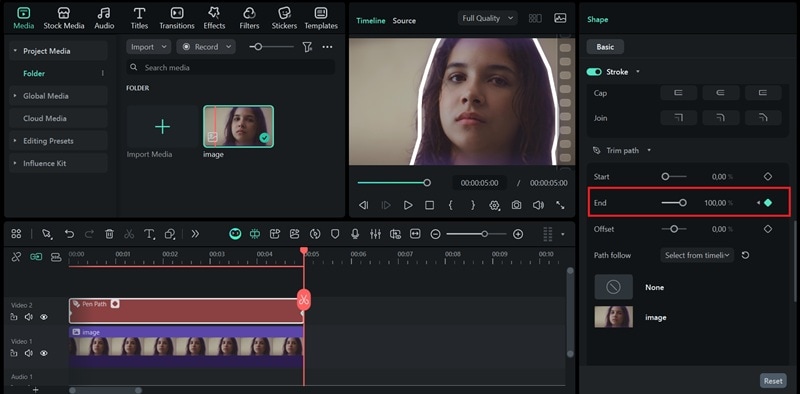This screenshot has width=800, height=394.
Task: Click the marker shield icon
Action: (335, 234)
